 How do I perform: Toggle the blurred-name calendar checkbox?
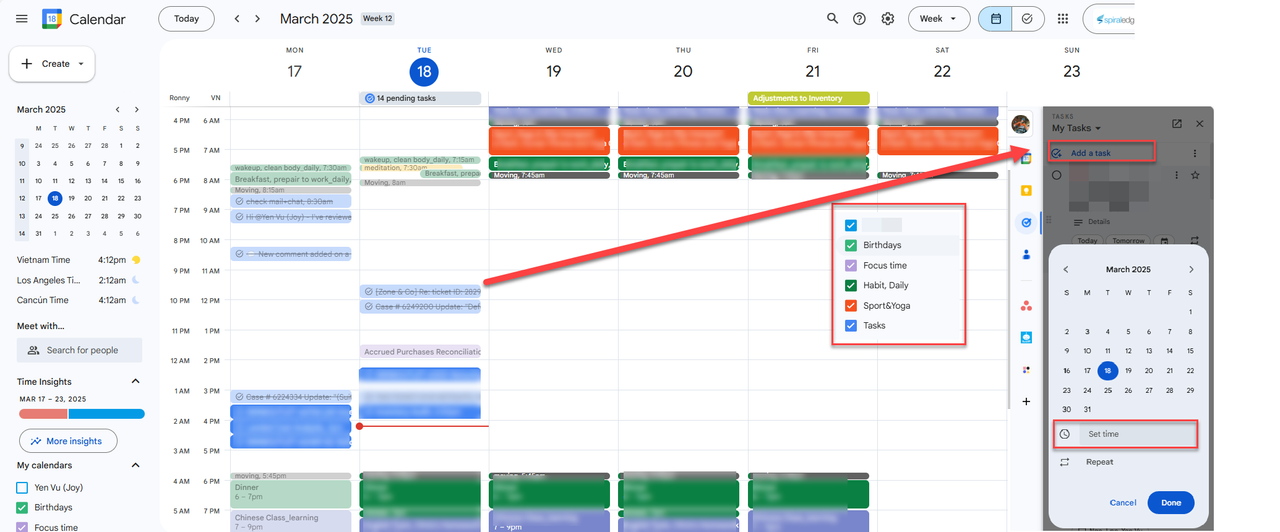(851, 225)
